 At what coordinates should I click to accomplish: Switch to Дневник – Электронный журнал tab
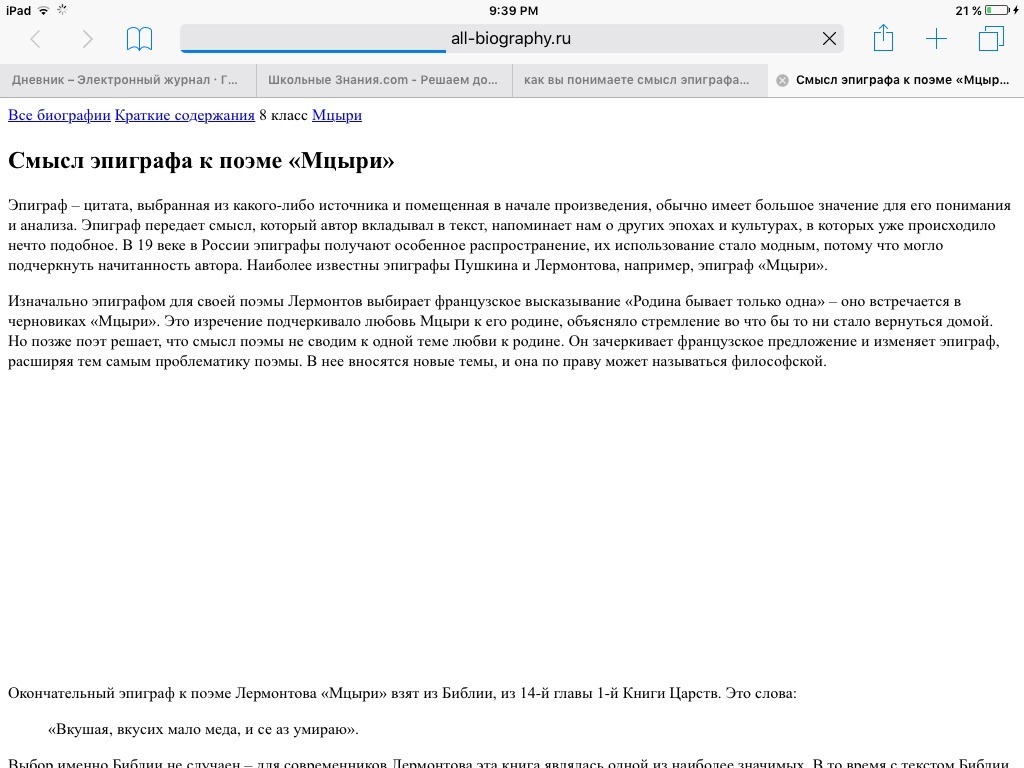coord(128,80)
